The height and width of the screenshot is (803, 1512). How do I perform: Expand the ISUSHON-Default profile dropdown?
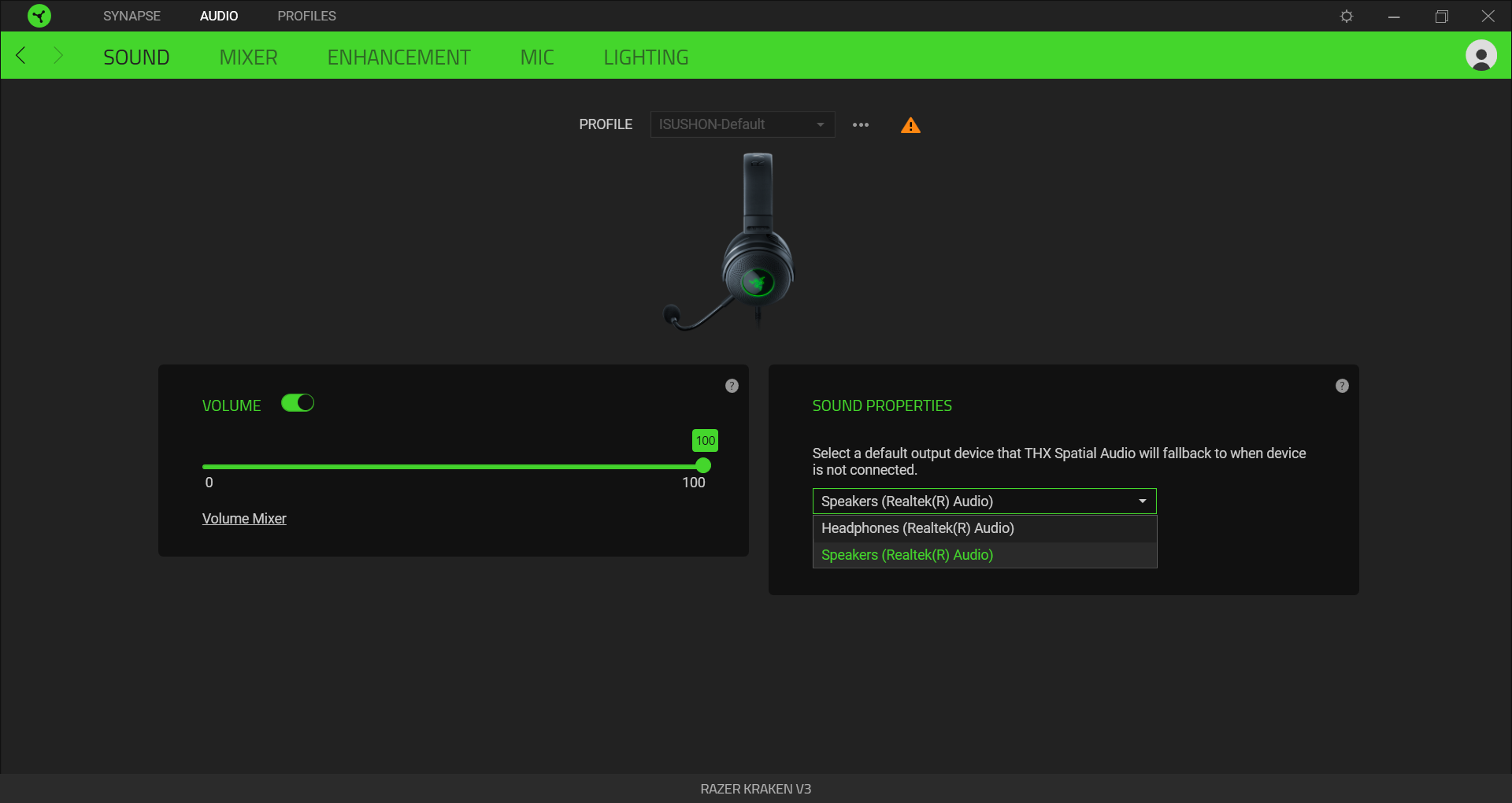[x=743, y=124]
